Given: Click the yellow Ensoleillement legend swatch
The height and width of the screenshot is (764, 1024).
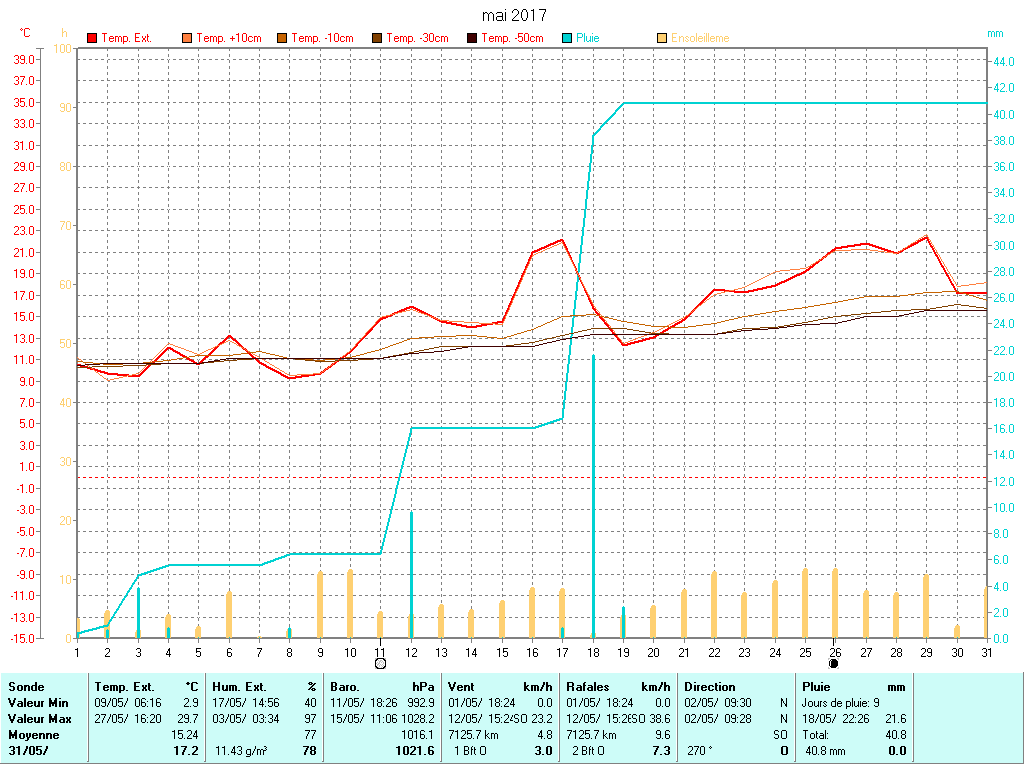Looking at the screenshot, I should 662,38.
